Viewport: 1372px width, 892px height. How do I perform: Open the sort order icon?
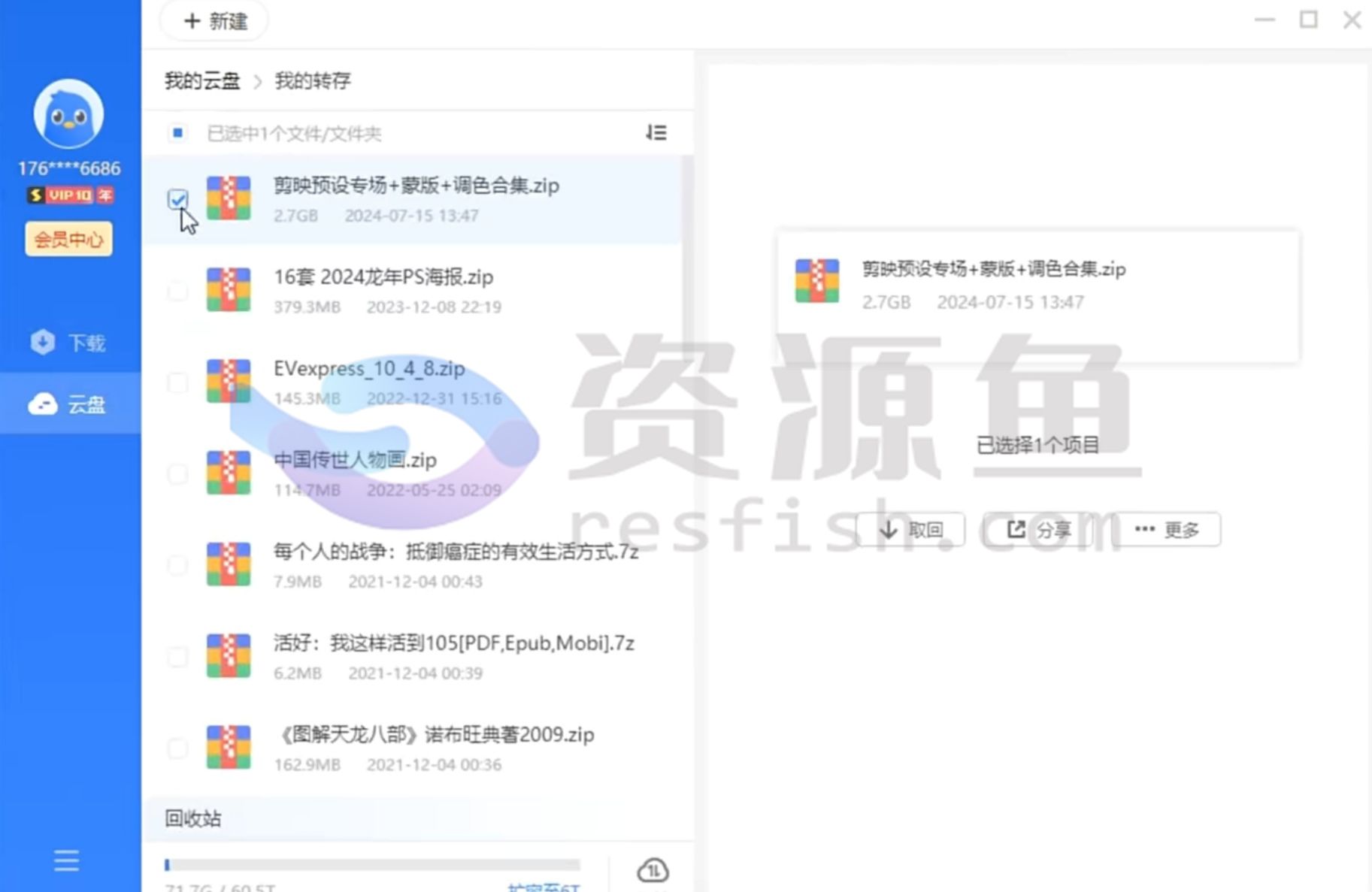[x=656, y=133]
